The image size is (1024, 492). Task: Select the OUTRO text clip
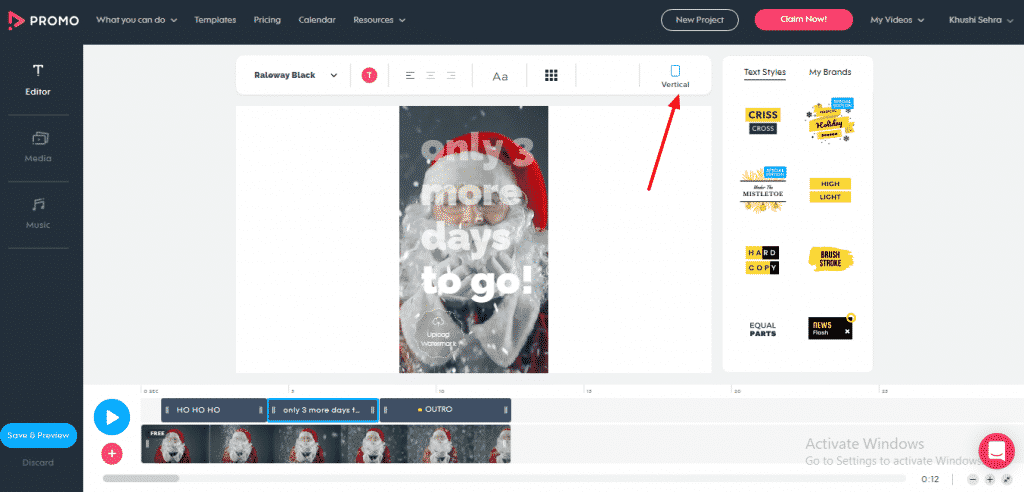(x=445, y=410)
